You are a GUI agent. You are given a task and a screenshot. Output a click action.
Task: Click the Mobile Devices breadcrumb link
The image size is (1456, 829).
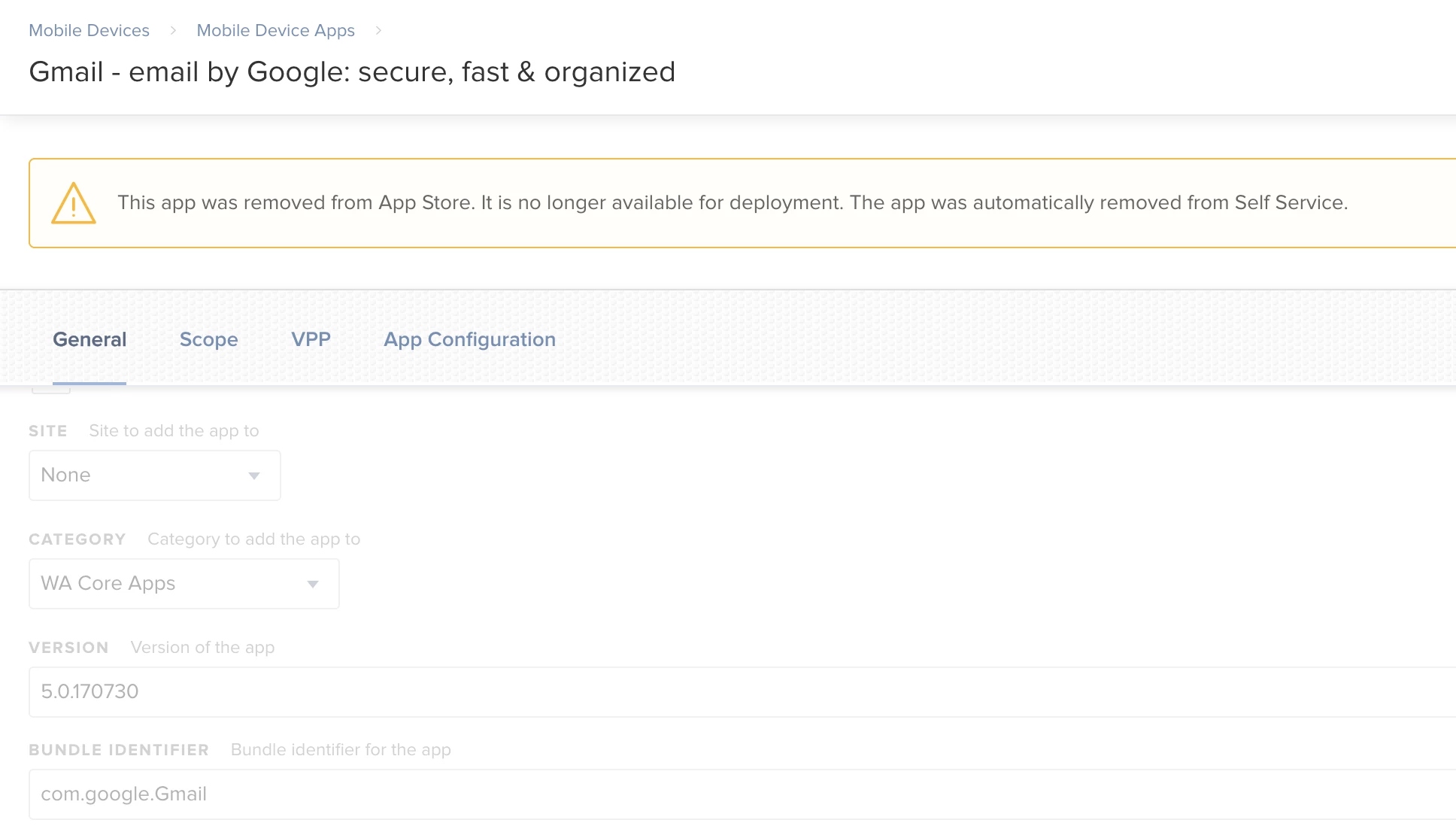(x=89, y=30)
